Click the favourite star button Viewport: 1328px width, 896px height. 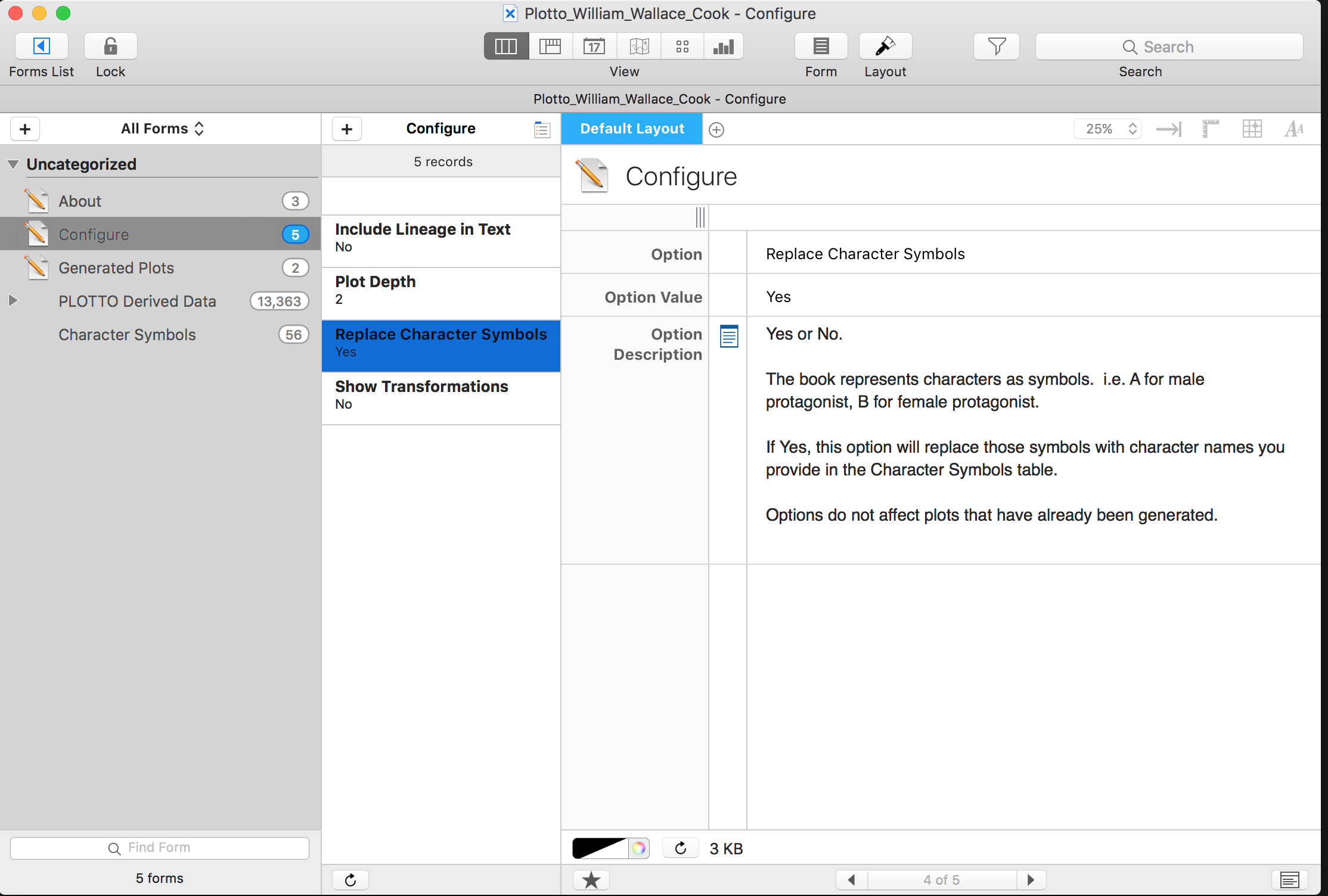[591, 880]
